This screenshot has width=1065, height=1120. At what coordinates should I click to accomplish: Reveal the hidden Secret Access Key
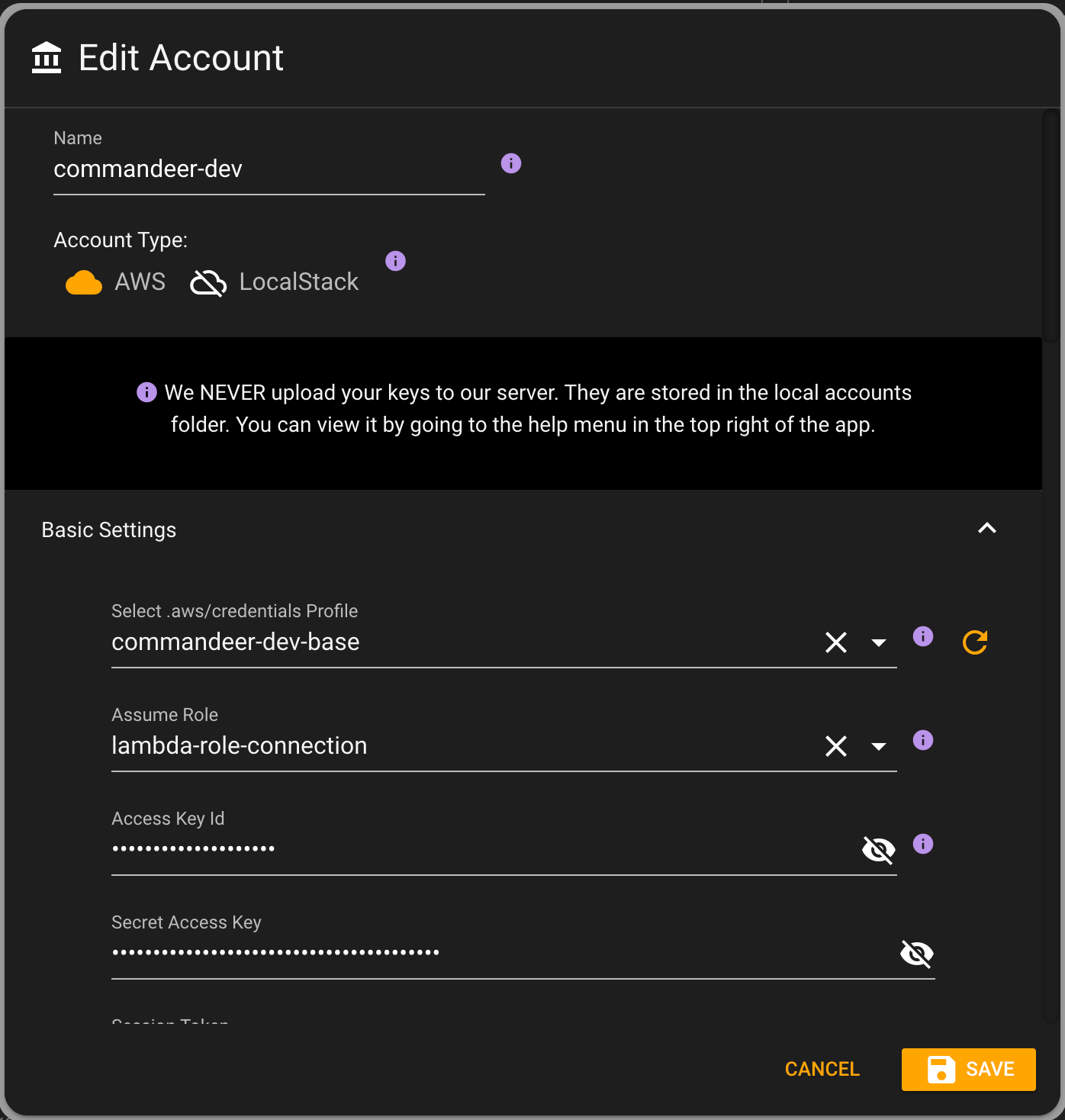pos(917,954)
